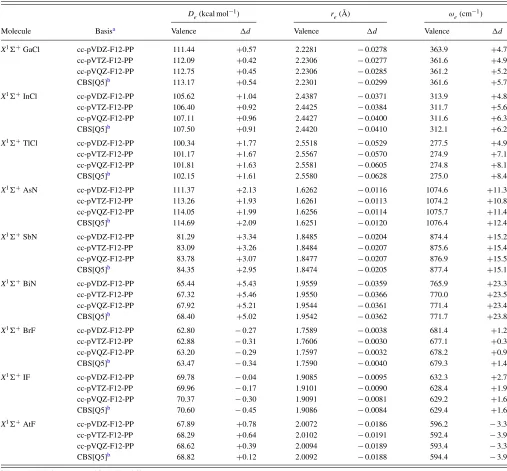The image size is (507, 471).
Task: Click the re Δd value −0.0278
Action: point(373,50)
